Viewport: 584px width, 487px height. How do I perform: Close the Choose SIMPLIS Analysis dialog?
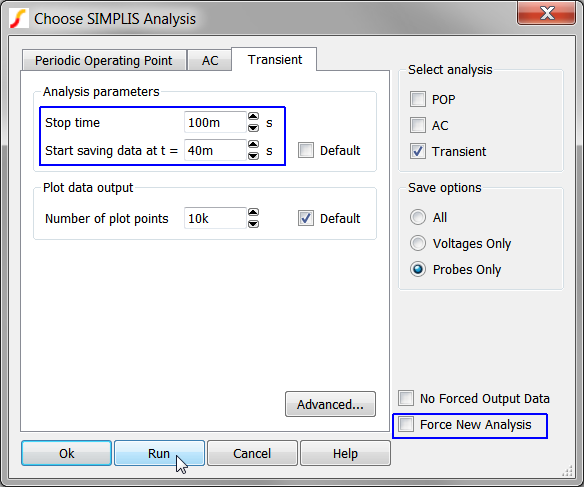546,13
